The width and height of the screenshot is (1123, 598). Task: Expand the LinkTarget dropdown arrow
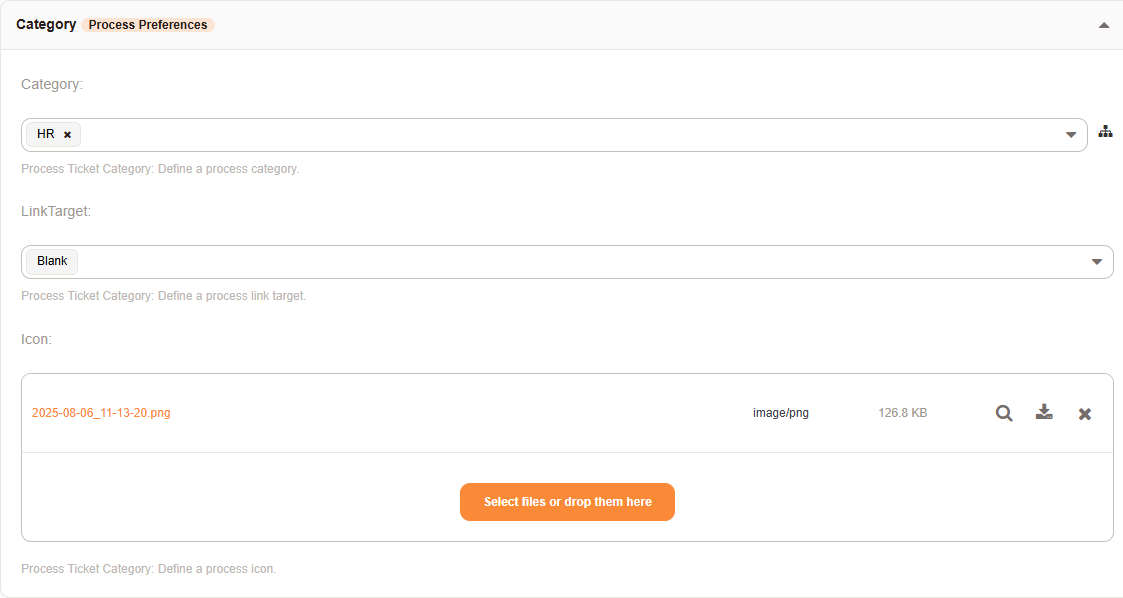(1097, 262)
